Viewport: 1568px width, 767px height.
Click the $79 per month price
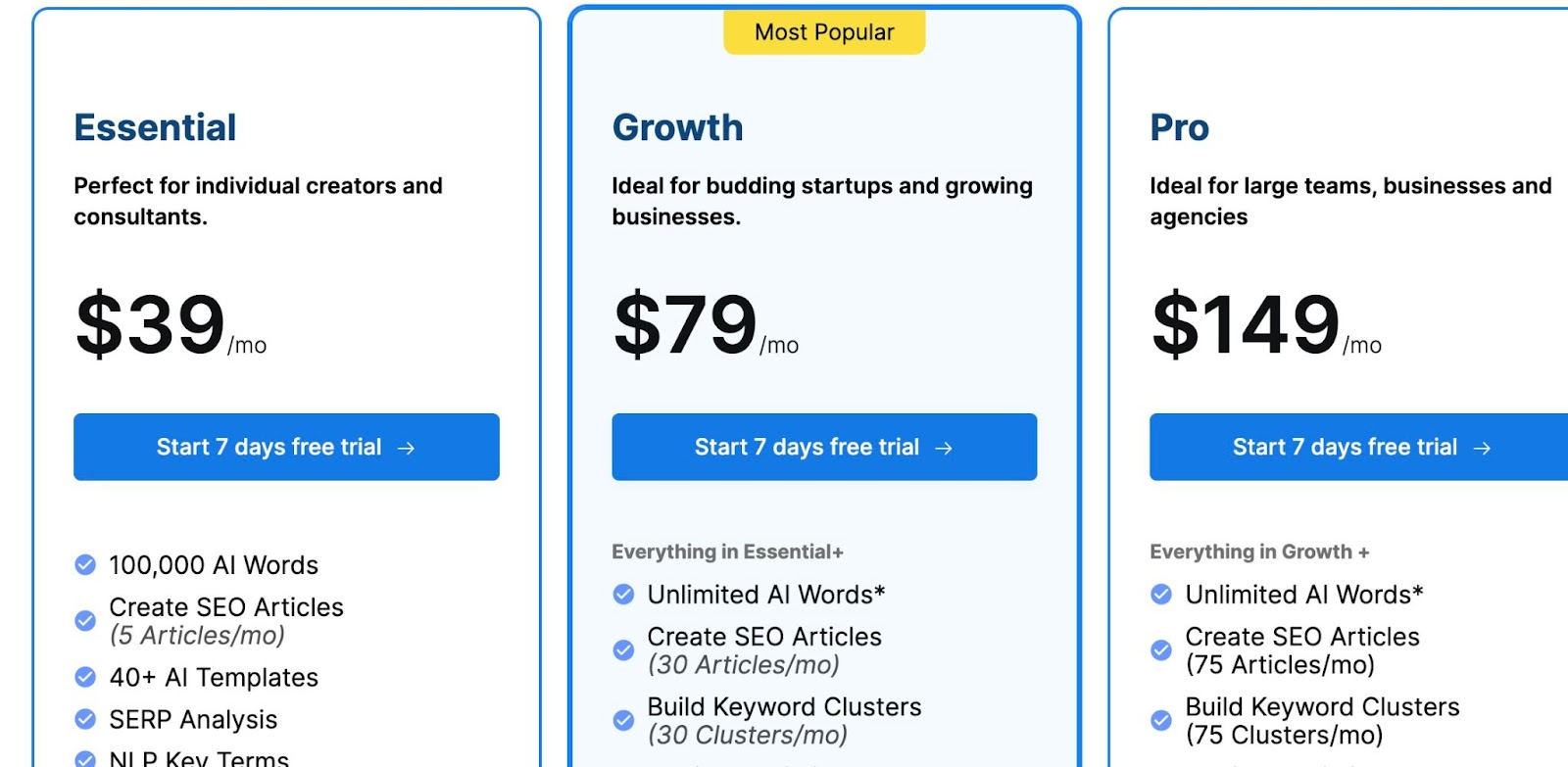pyautogui.click(x=686, y=324)
